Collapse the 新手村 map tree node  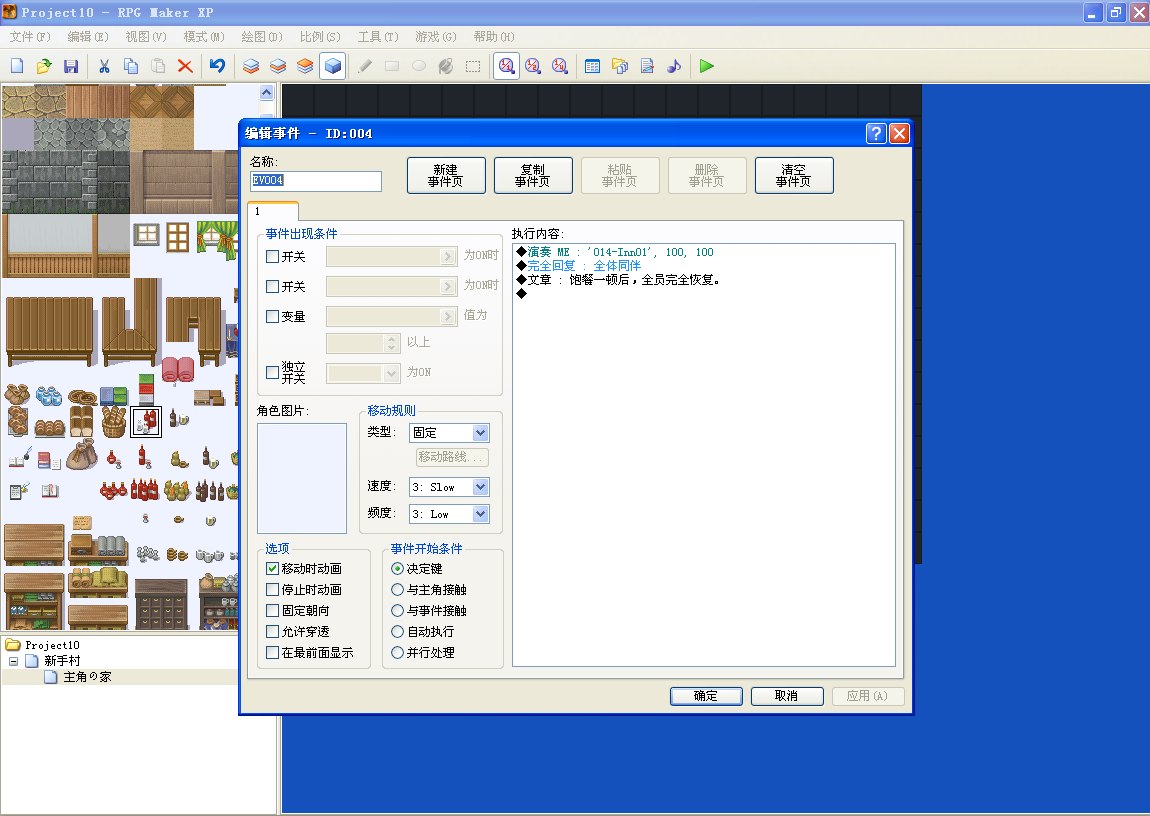[13, 661]
